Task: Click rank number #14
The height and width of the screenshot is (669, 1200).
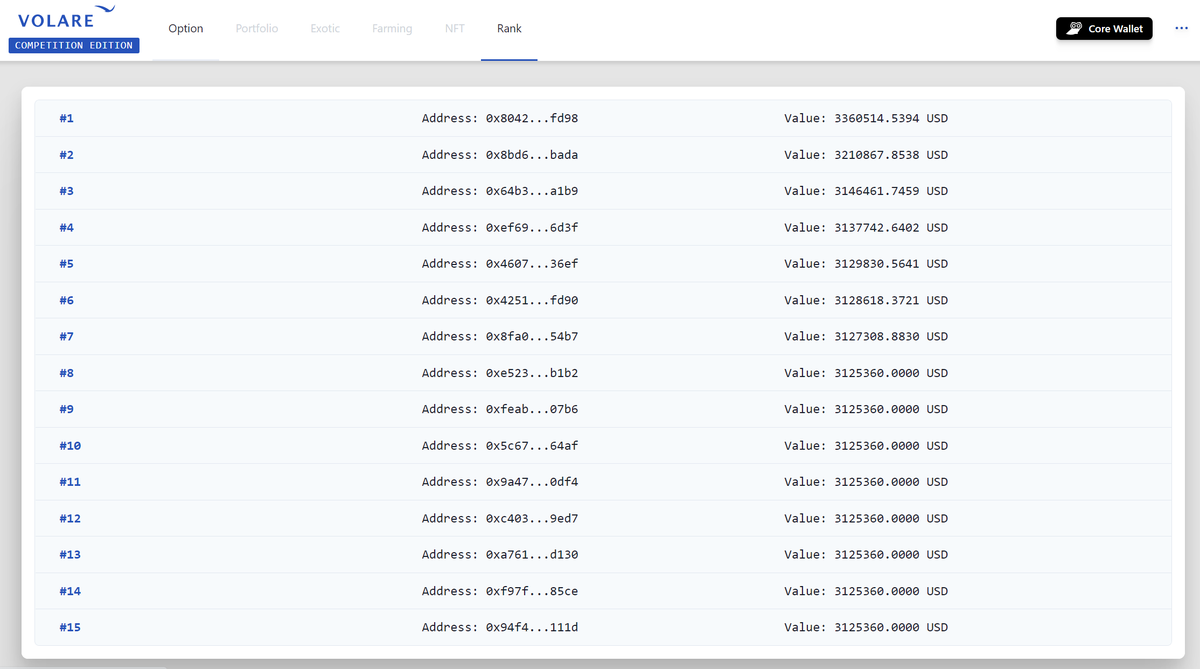Action: (70, 591)
